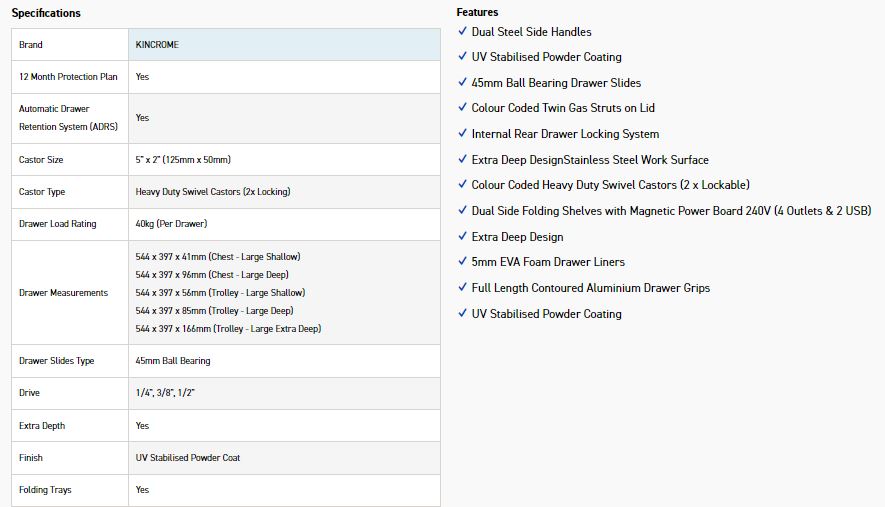Click the checkmark beside 5mm EVA Foam Drawer Liners
Viewport: 885px width, 507px height.
tap(462, 262)
